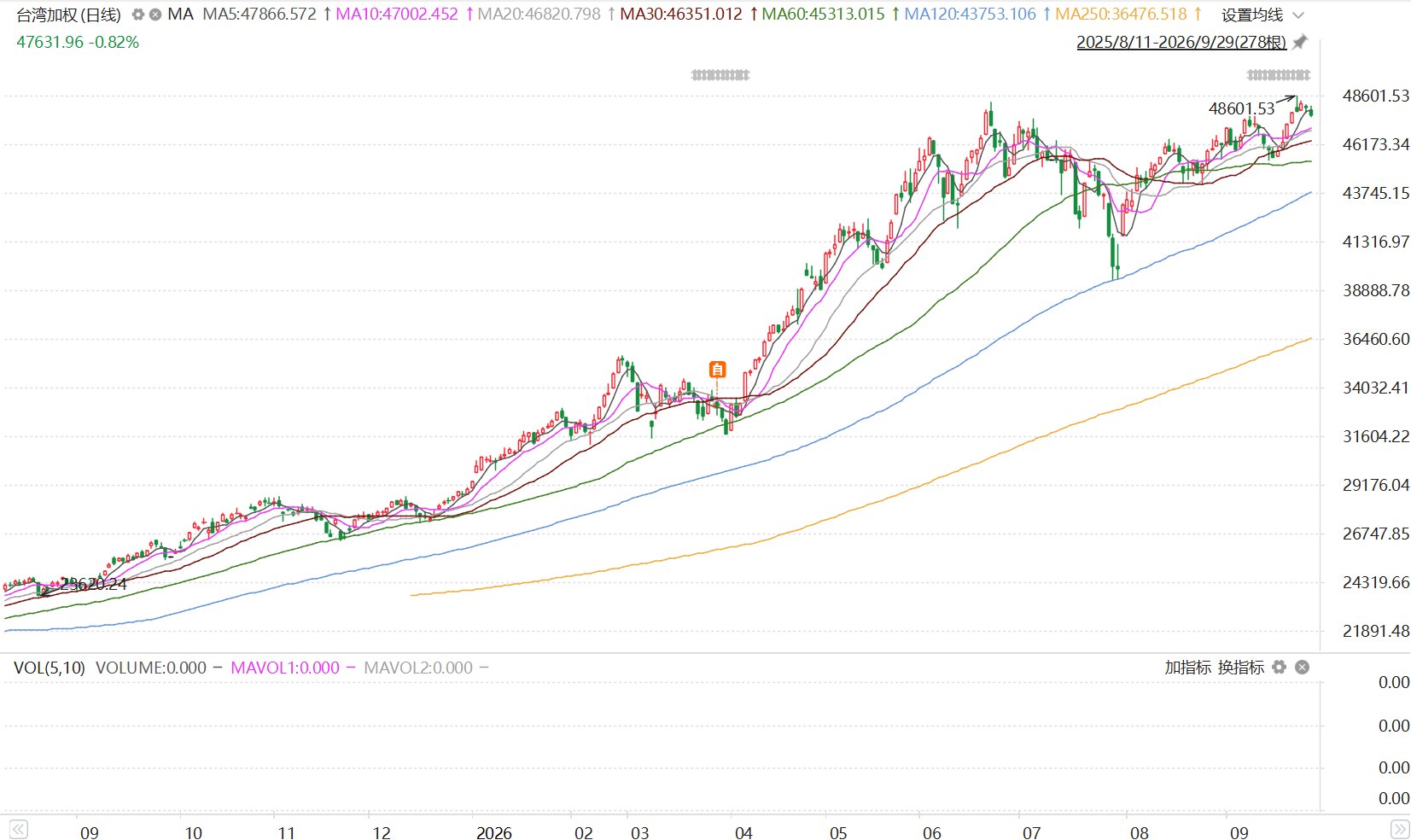Open VOL indicator settings gear
The width and height of the screenshot is (1411, 840).
pyautogui.click(x=1279, y=667)
